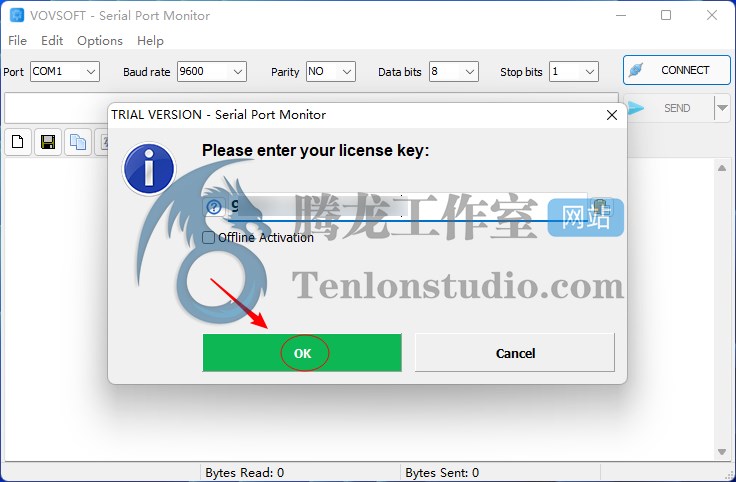The width and height of the screenshot is (736, 482).
Task: Click the copy pages toolbar icon
Action: tap(78, 142)
